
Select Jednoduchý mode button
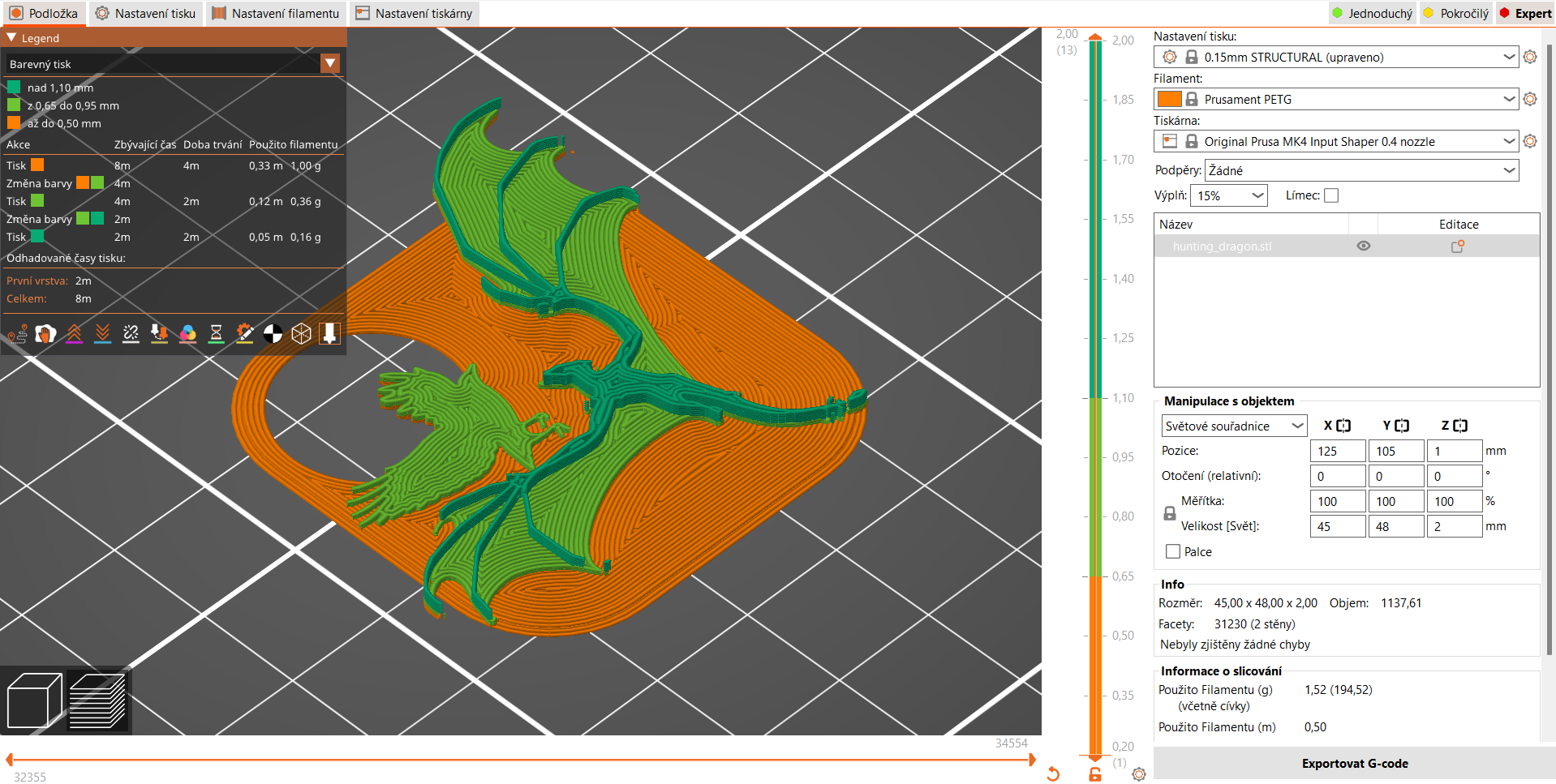tap(1372, 13)
